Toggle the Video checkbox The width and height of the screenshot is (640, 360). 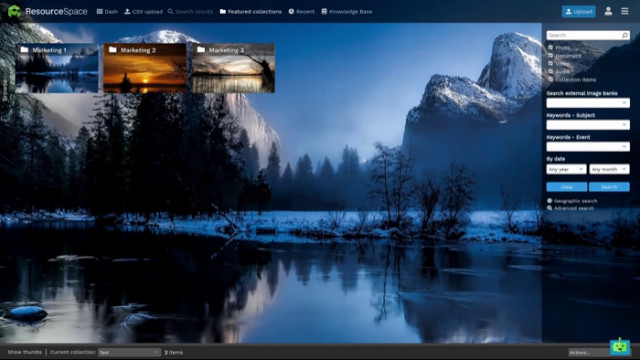pos(550,64)
